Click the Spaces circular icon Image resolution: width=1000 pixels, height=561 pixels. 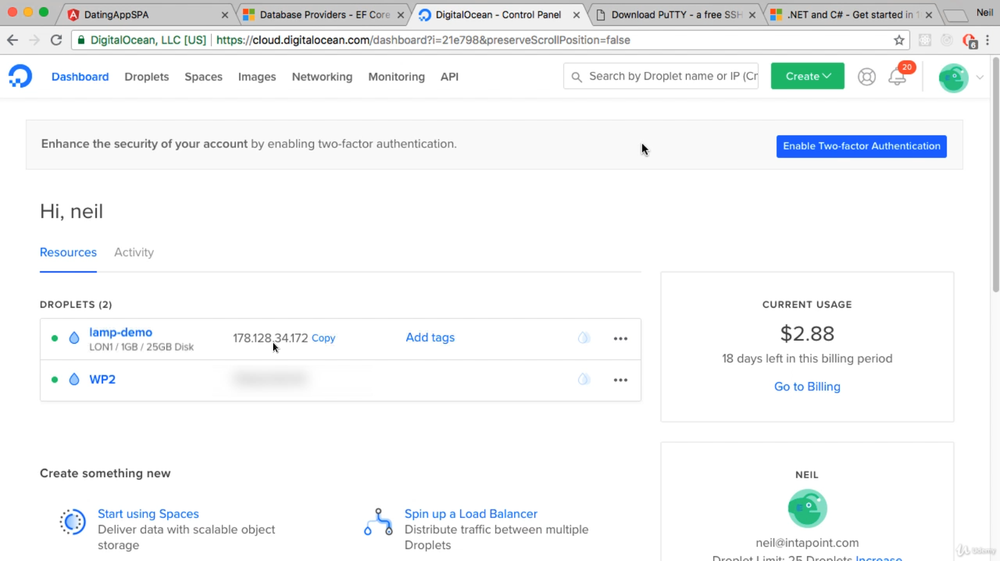click(x=73, y=522)
